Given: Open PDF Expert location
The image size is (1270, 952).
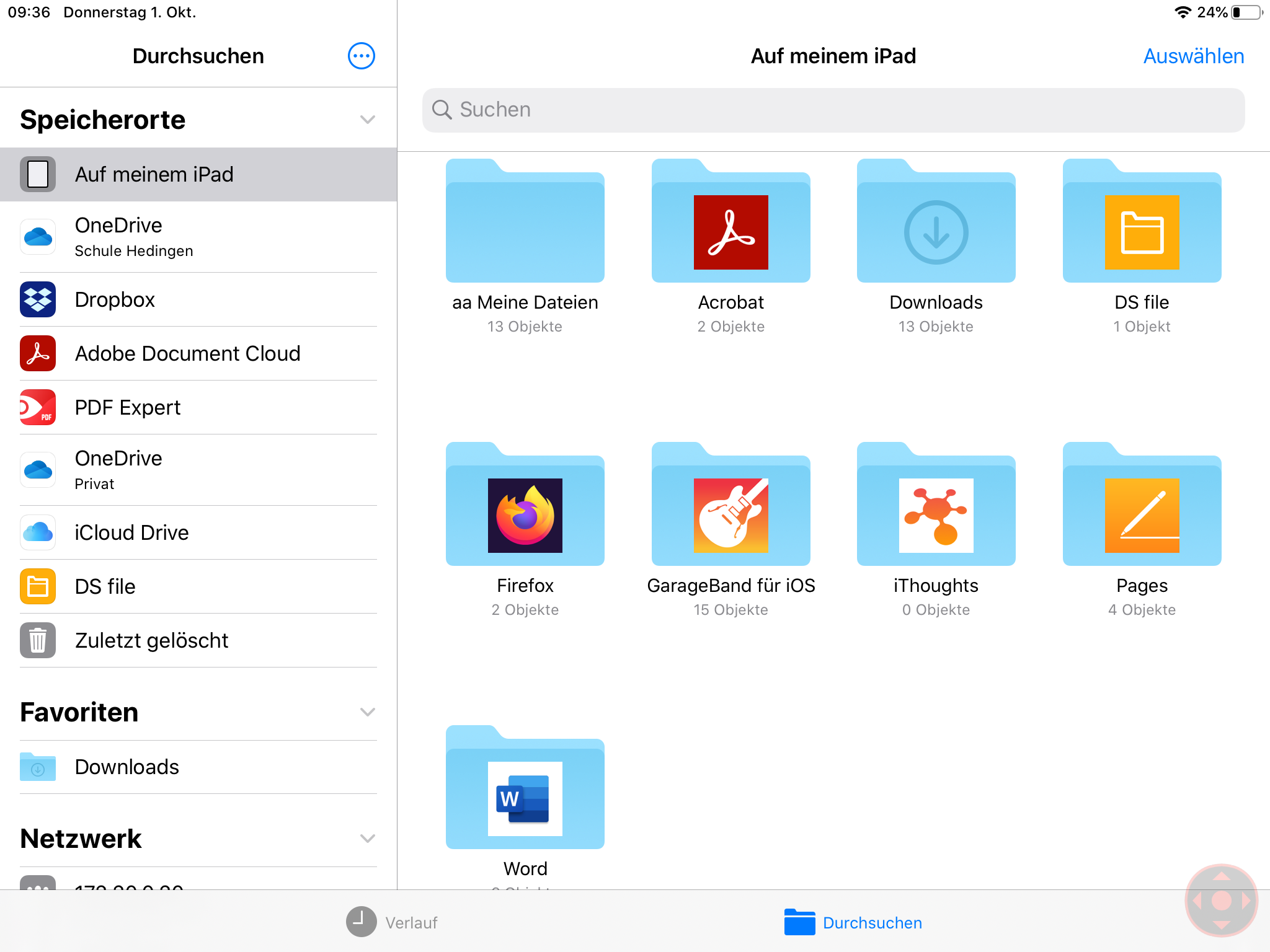Looking at the screenshot, I should point(198,407).
